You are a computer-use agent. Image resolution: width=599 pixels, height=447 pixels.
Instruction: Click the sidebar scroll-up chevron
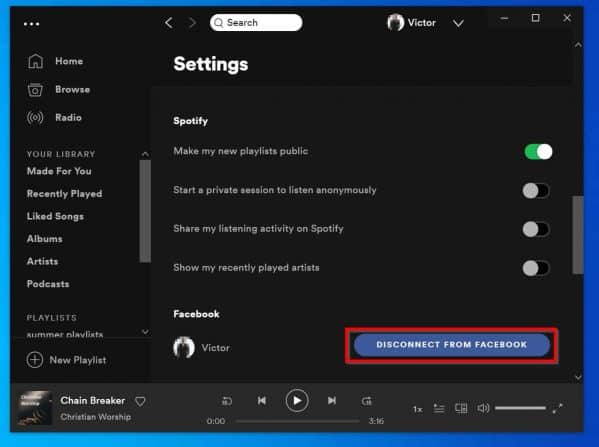tap(145, 154)
